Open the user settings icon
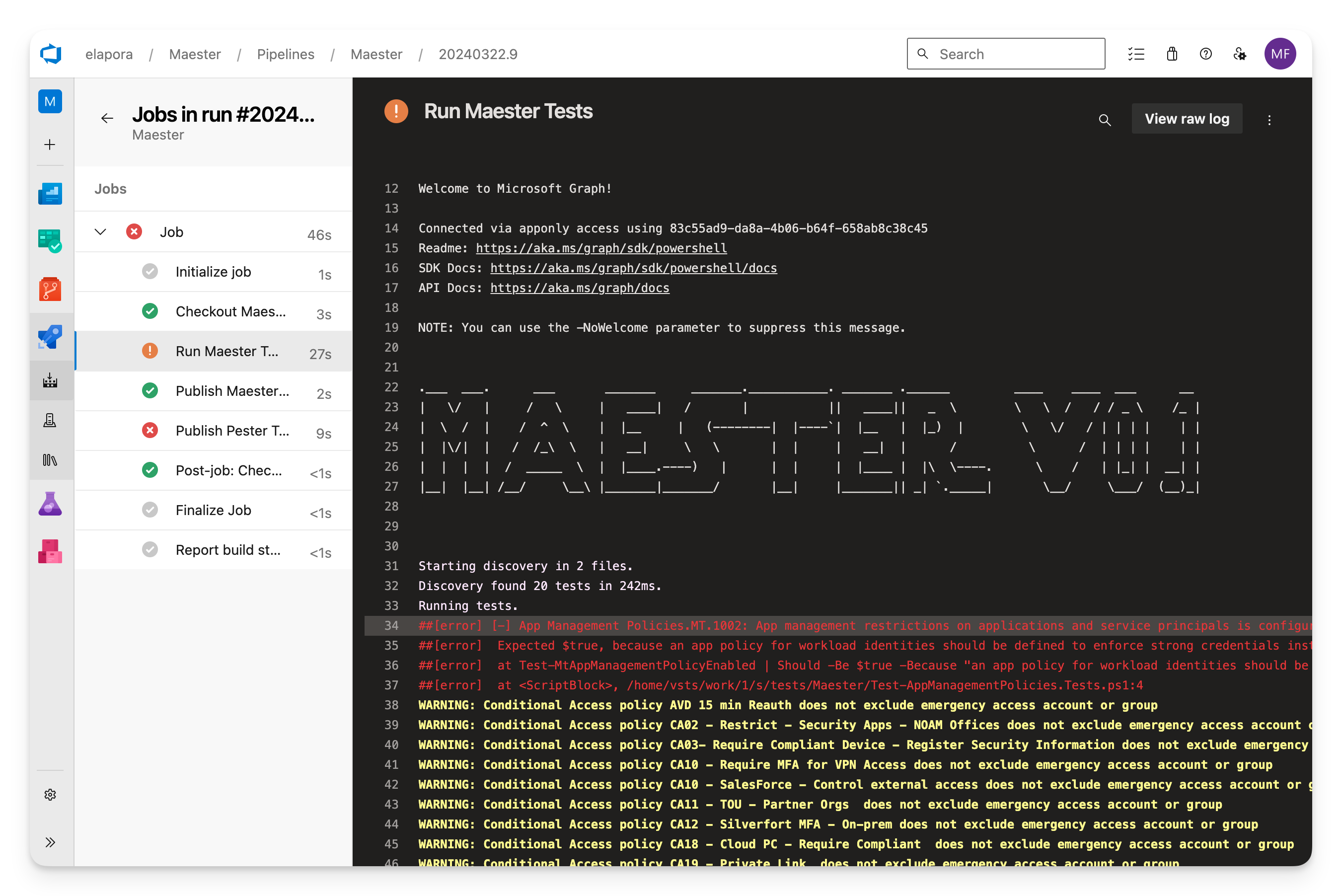The image size is (1342, 896). pos(1239,54)
